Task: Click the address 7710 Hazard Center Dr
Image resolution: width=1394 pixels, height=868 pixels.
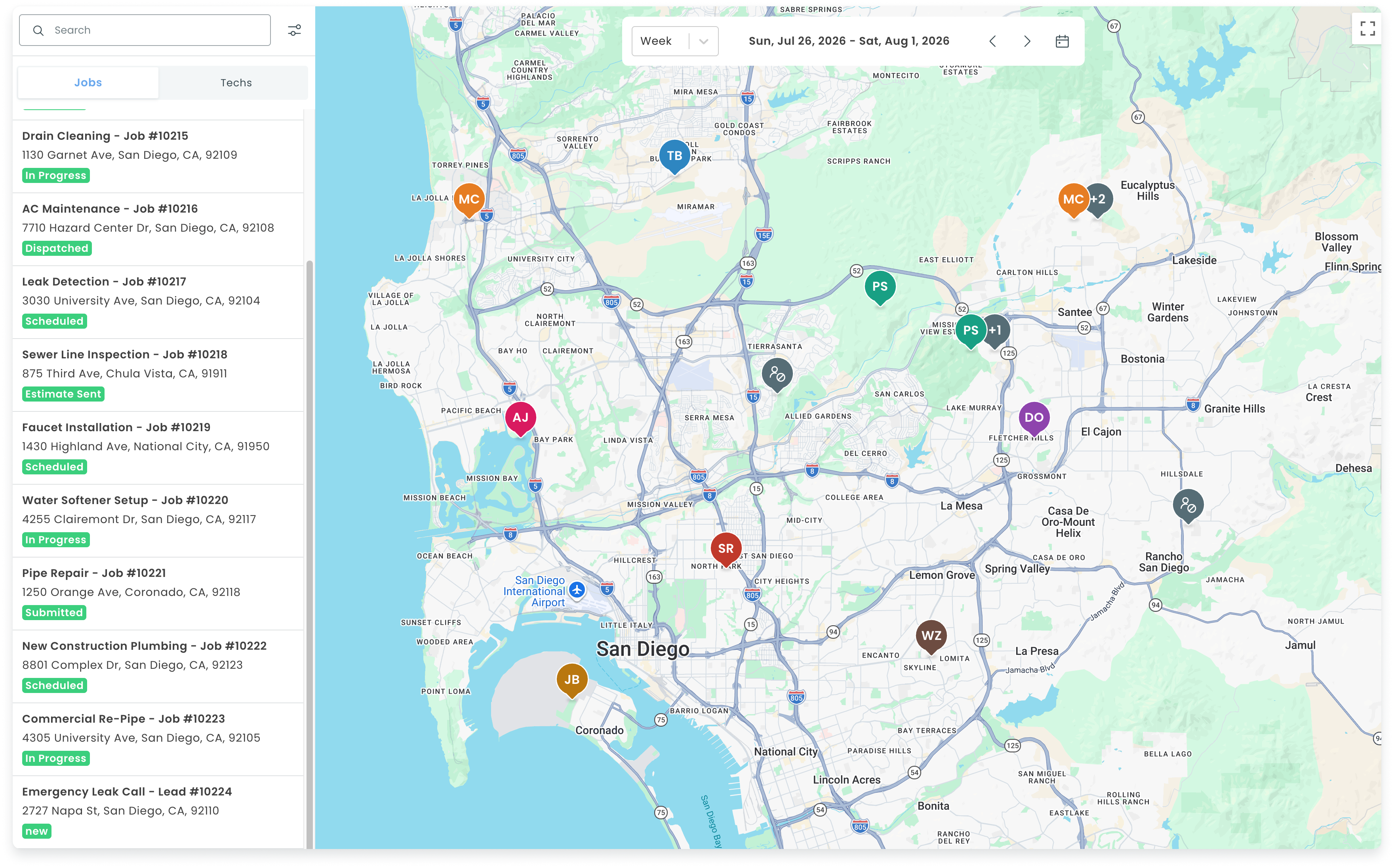Action: tap(148, 228)
